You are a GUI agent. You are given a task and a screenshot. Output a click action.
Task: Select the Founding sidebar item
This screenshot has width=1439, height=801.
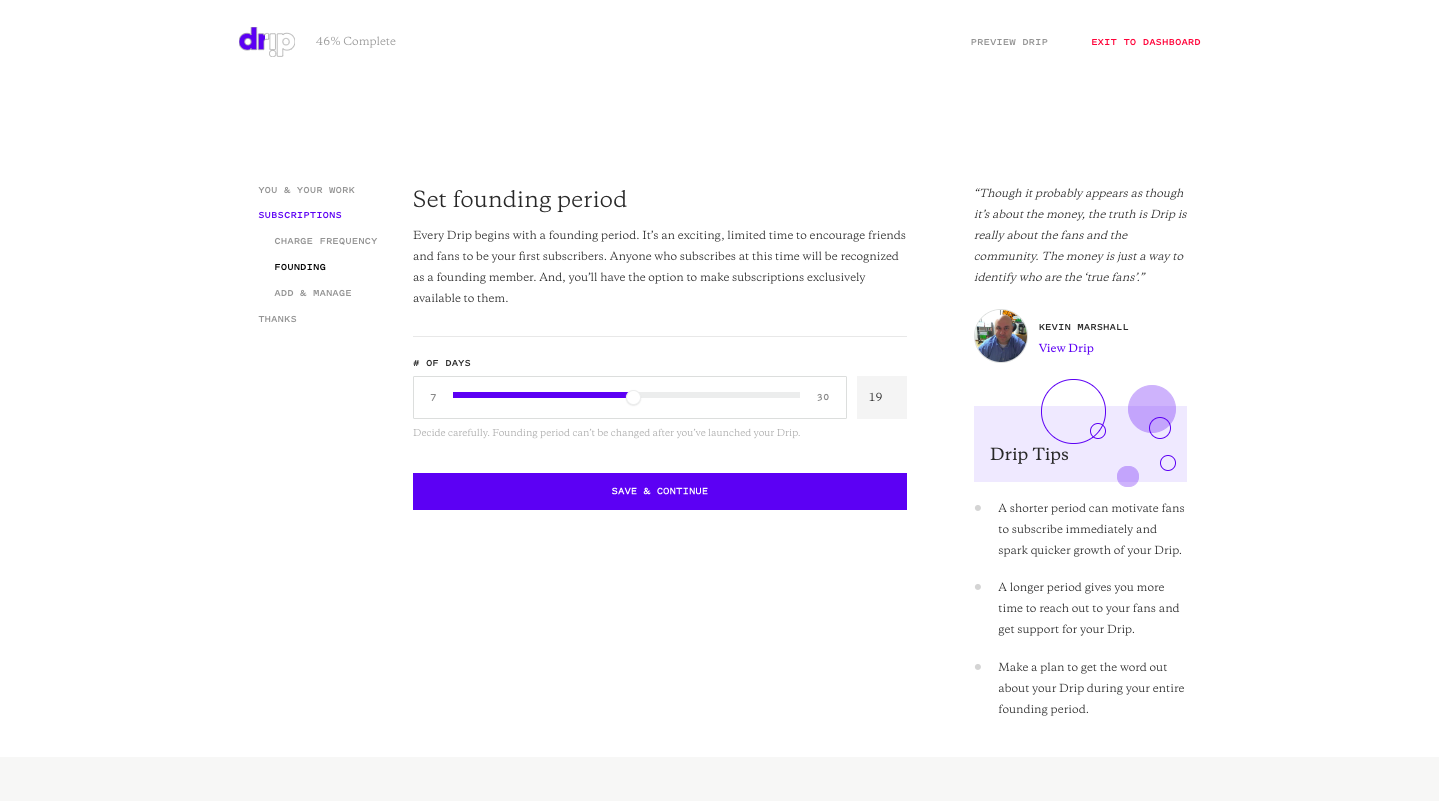tap(300, 267)
